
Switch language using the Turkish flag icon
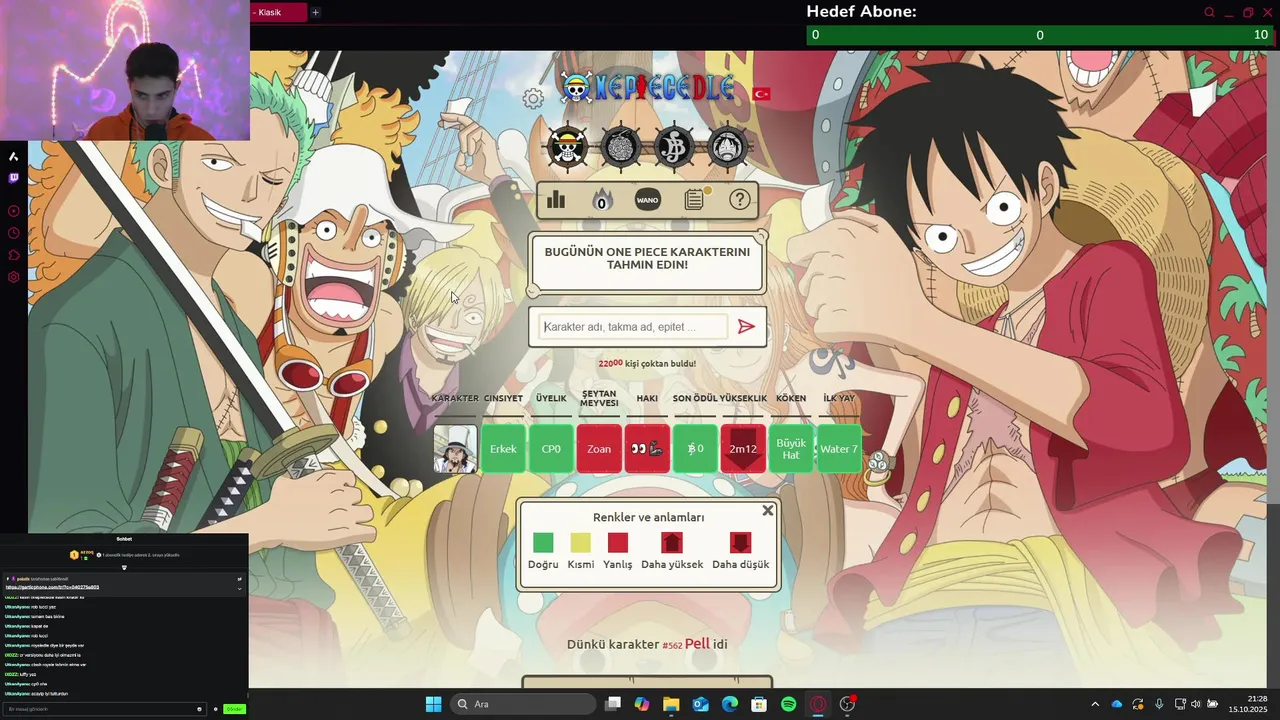[762, 93]
